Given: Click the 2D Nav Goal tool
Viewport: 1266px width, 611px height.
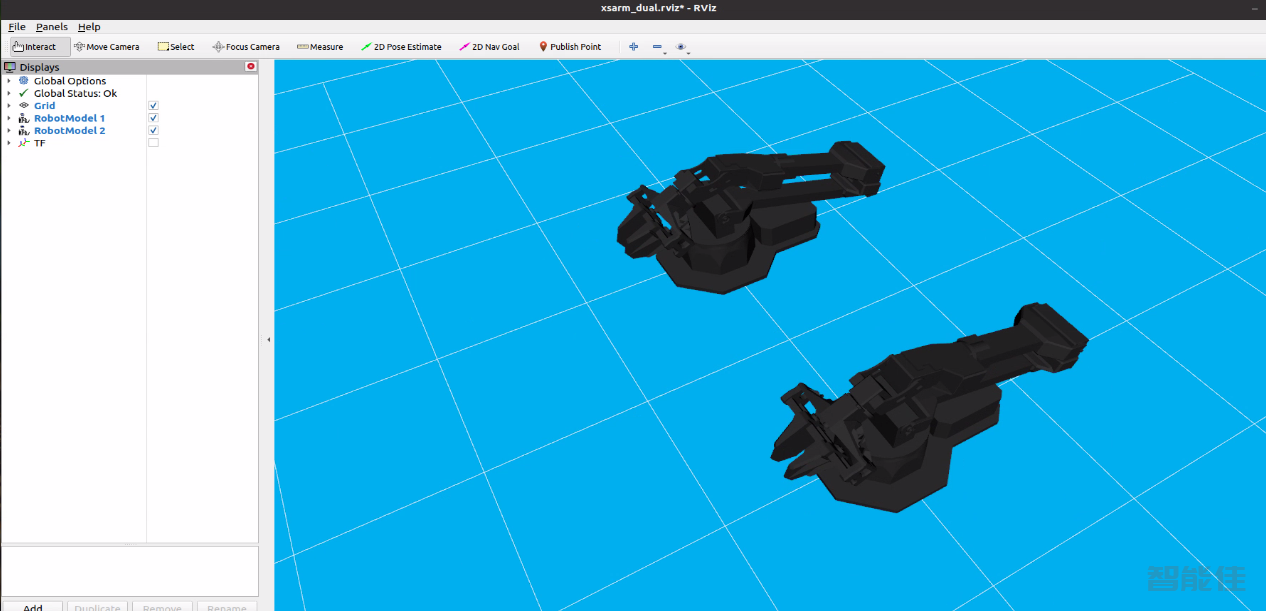Looking at the screenshot, I should tap(489, 47).
